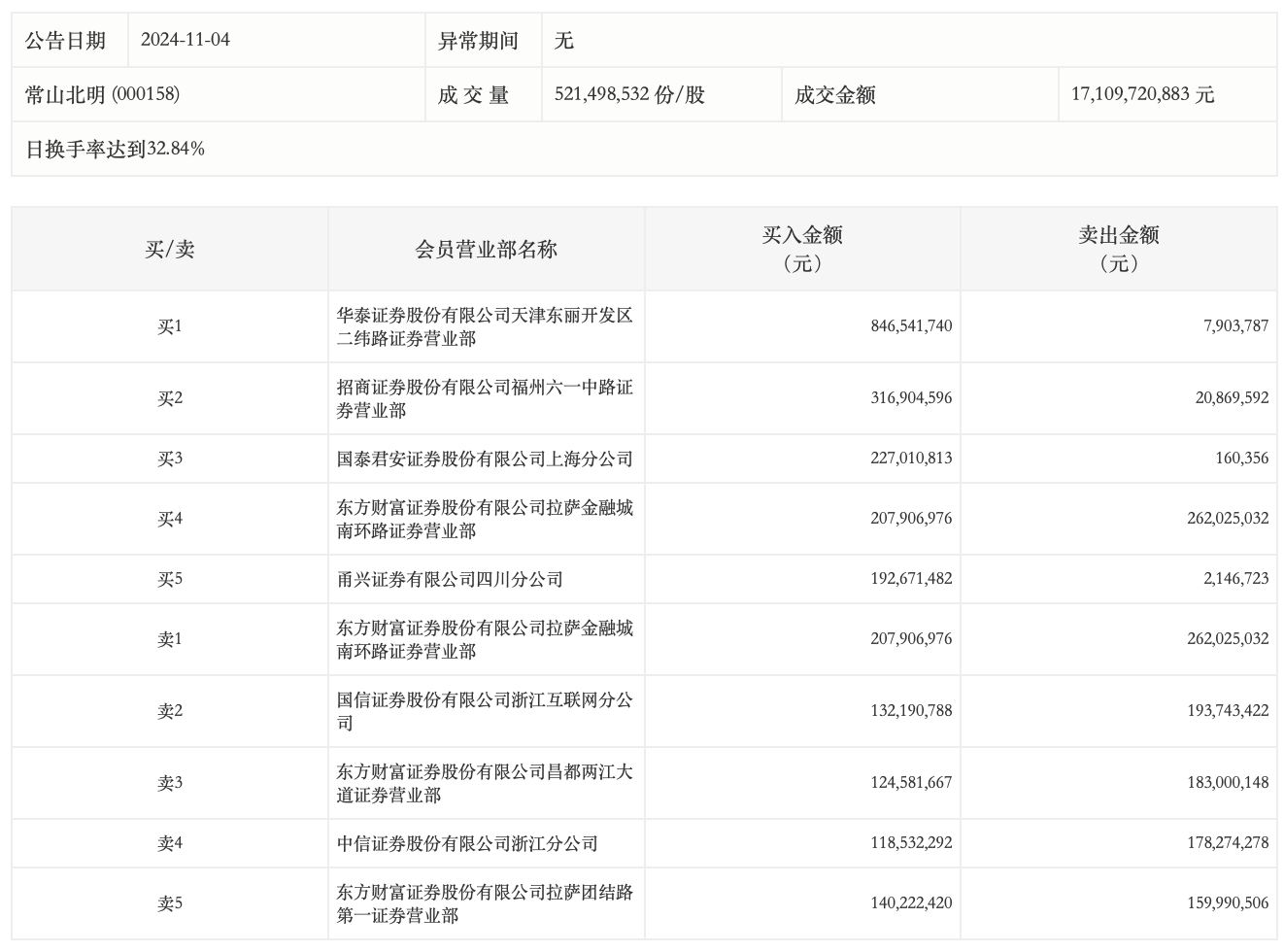Image resolution: width=1284 pixels, height=952 pixels.
Task: Select the sell amount 193,743,422 cell
Action: pos(1227,711)
